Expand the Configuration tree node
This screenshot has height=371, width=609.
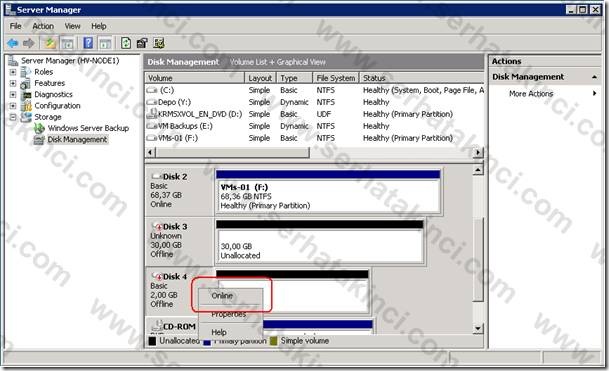13,106
